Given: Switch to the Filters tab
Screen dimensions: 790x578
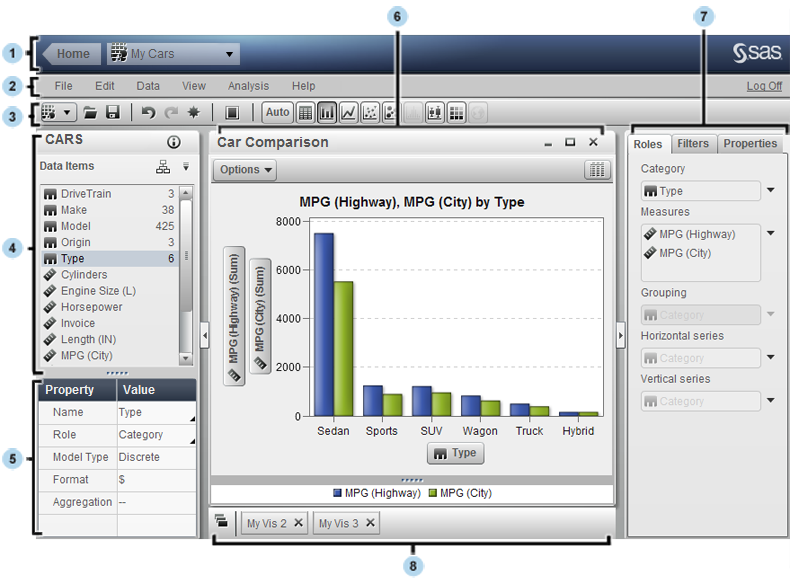Looking at the screenshot, I should click(692, 144).
